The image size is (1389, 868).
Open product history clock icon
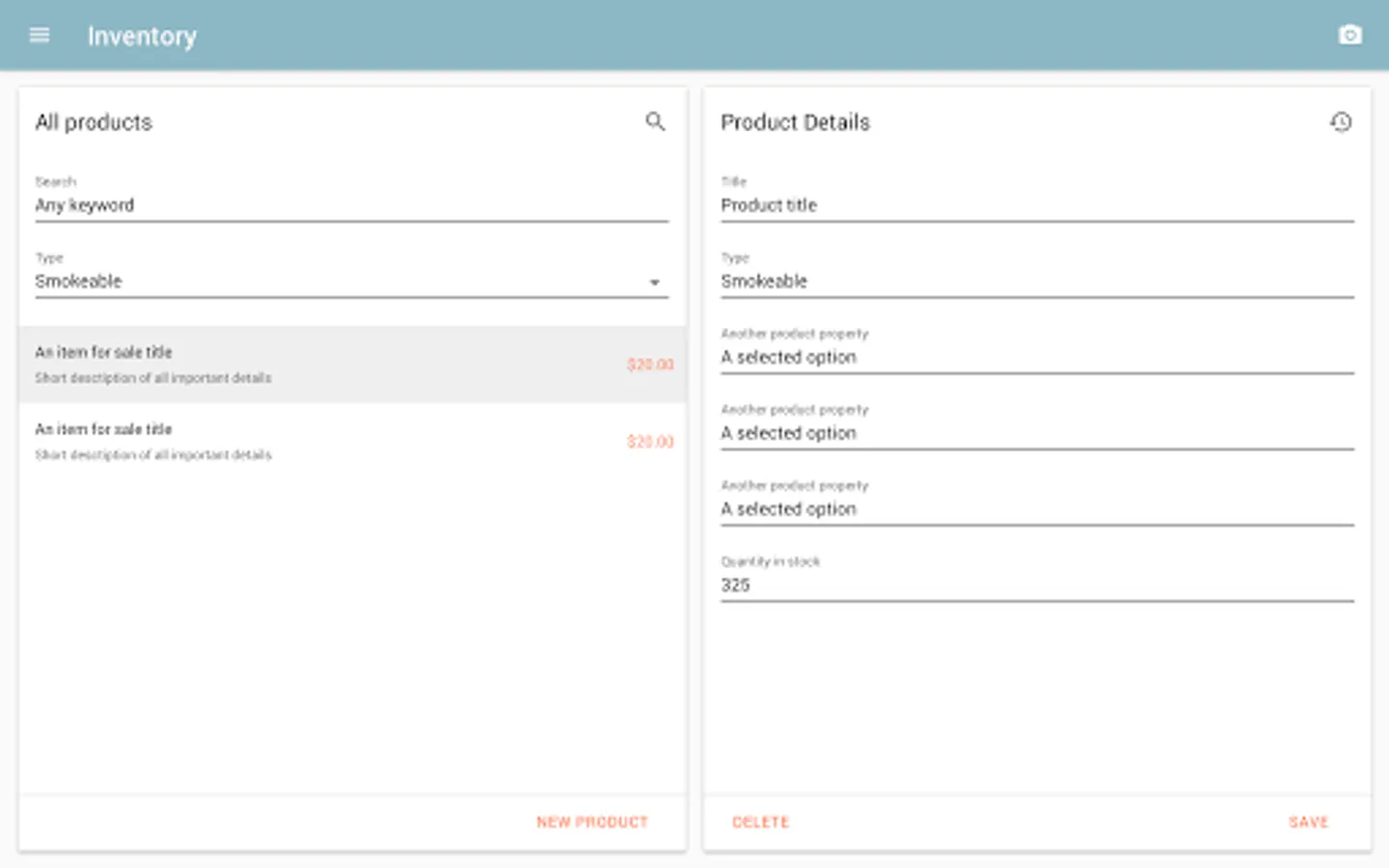pos(1341,122)
